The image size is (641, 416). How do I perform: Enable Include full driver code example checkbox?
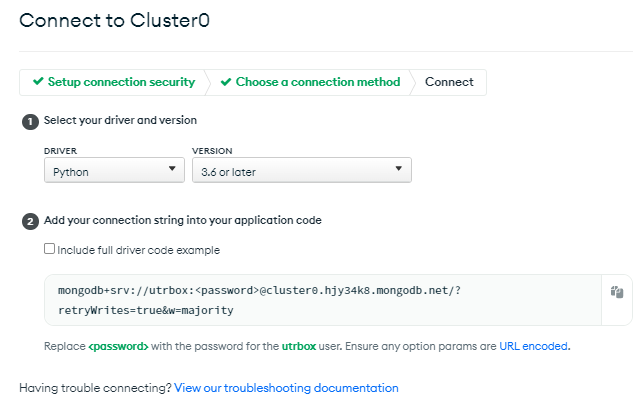49,248
